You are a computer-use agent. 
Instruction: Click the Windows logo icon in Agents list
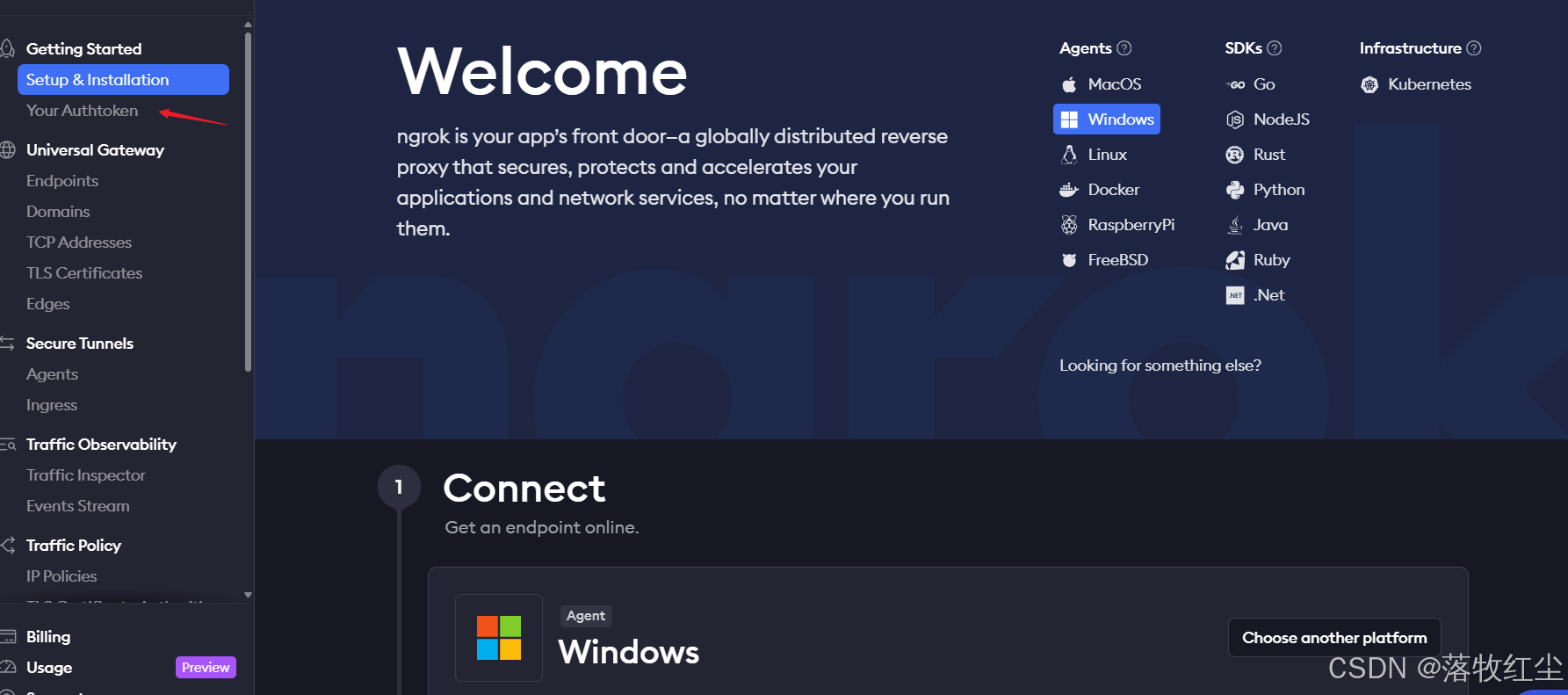tap(1069, 119)
